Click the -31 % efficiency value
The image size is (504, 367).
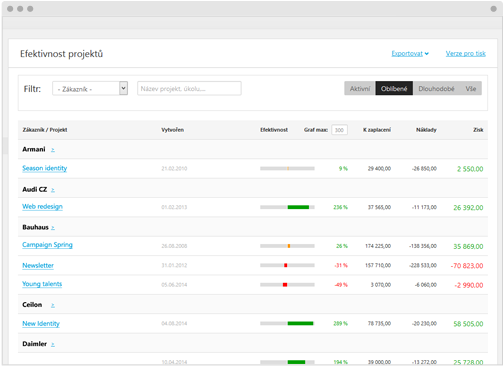coord(341,265)
